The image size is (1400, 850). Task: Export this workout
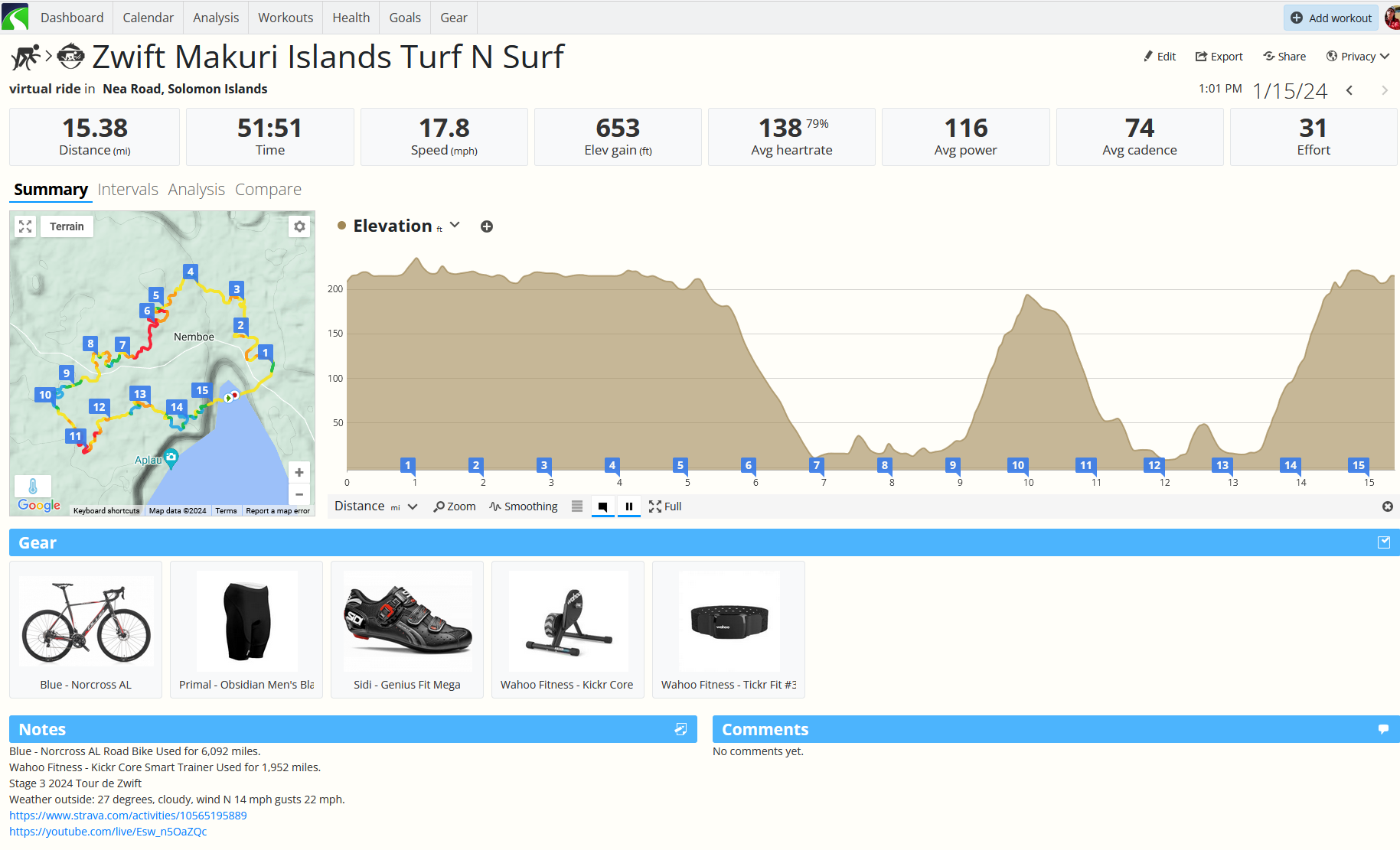[x=1219, y=57]
